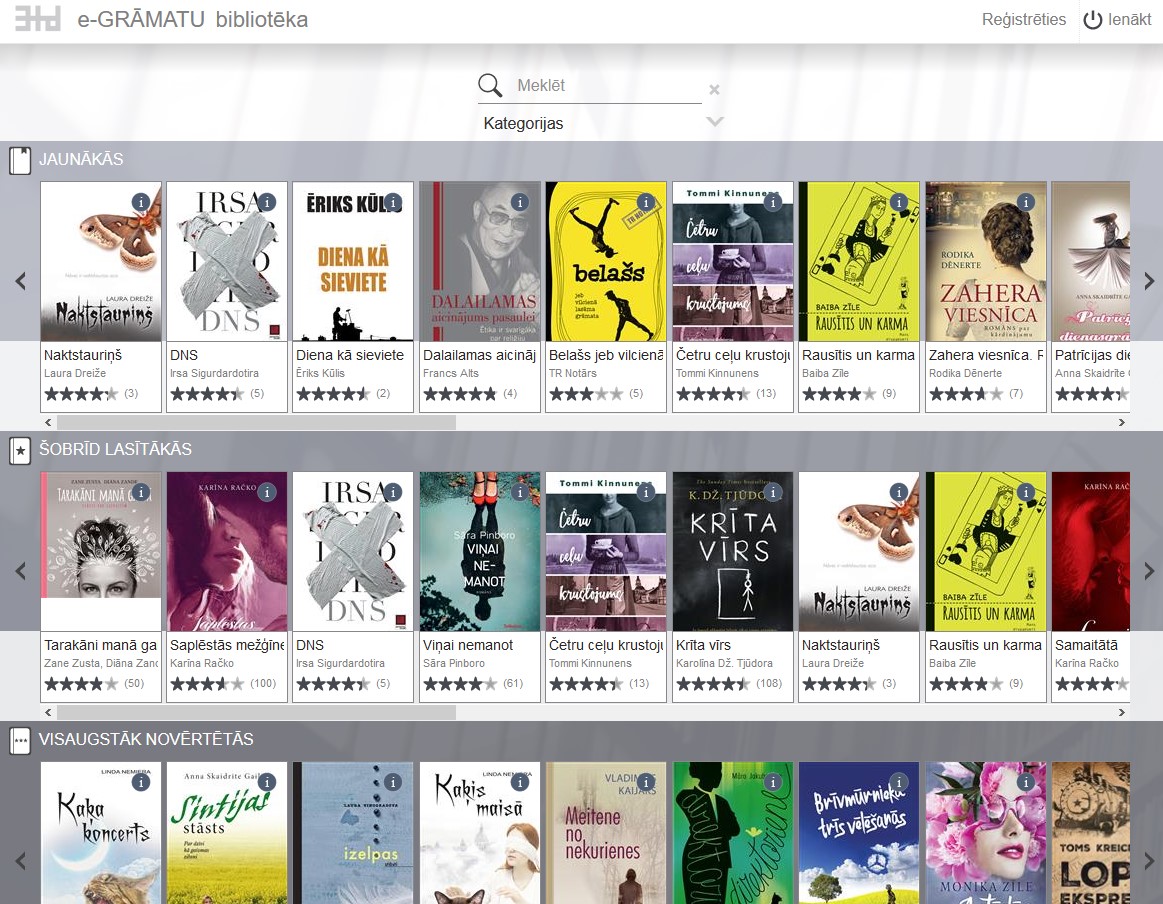1163x904 pixels.
Task: Open the Krīta vīrs book cover
Action: 733,552
